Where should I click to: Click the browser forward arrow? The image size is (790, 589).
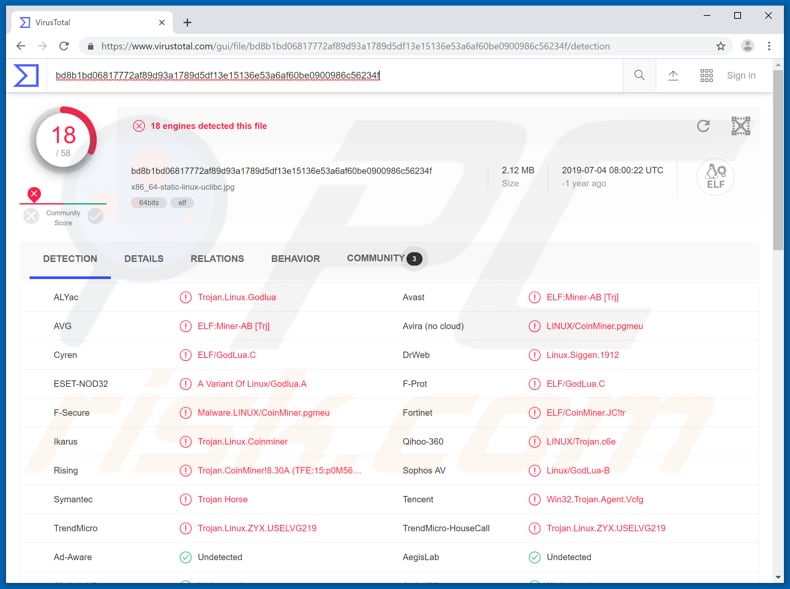(42, 46)
